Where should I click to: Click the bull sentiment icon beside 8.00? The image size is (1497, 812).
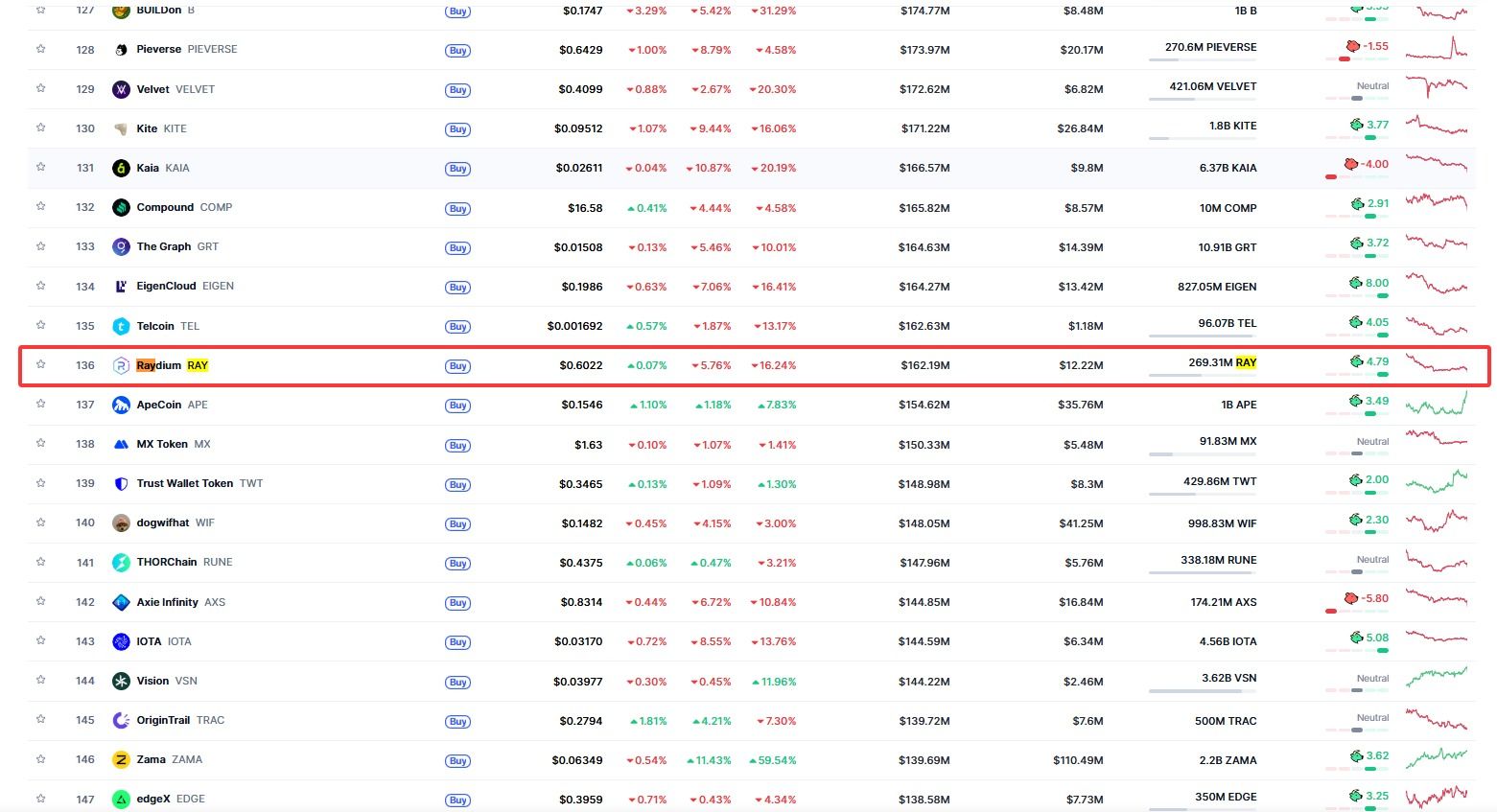point(1356,283)
